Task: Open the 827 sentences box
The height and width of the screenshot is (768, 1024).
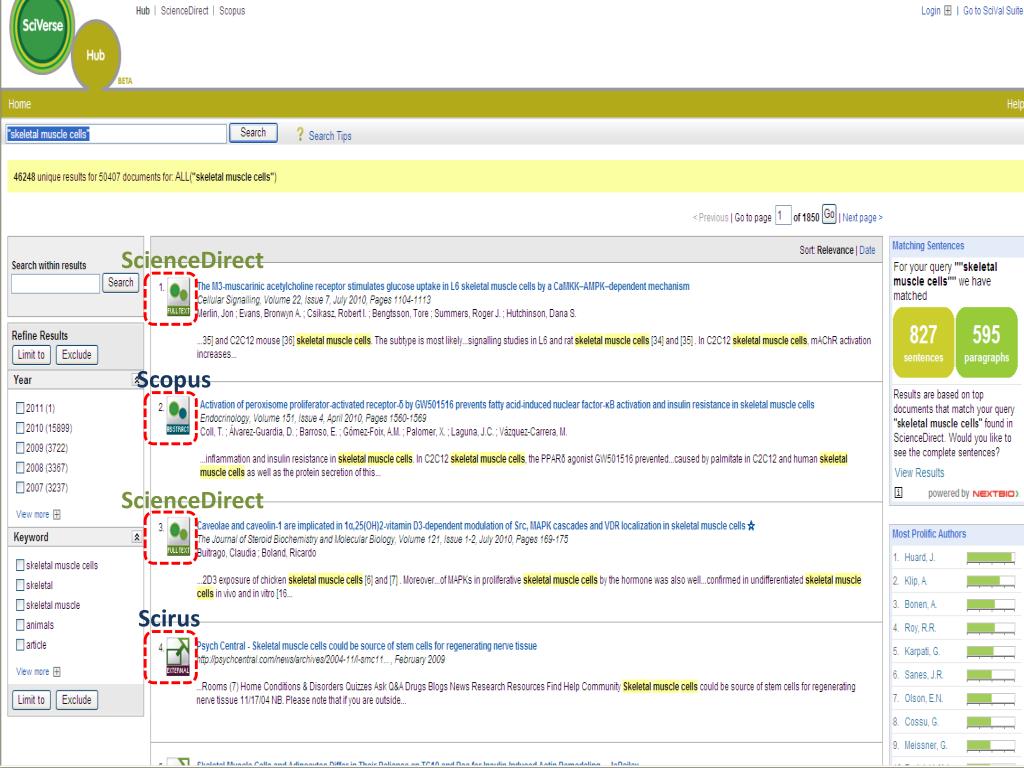Action: [x=923, y=342]
